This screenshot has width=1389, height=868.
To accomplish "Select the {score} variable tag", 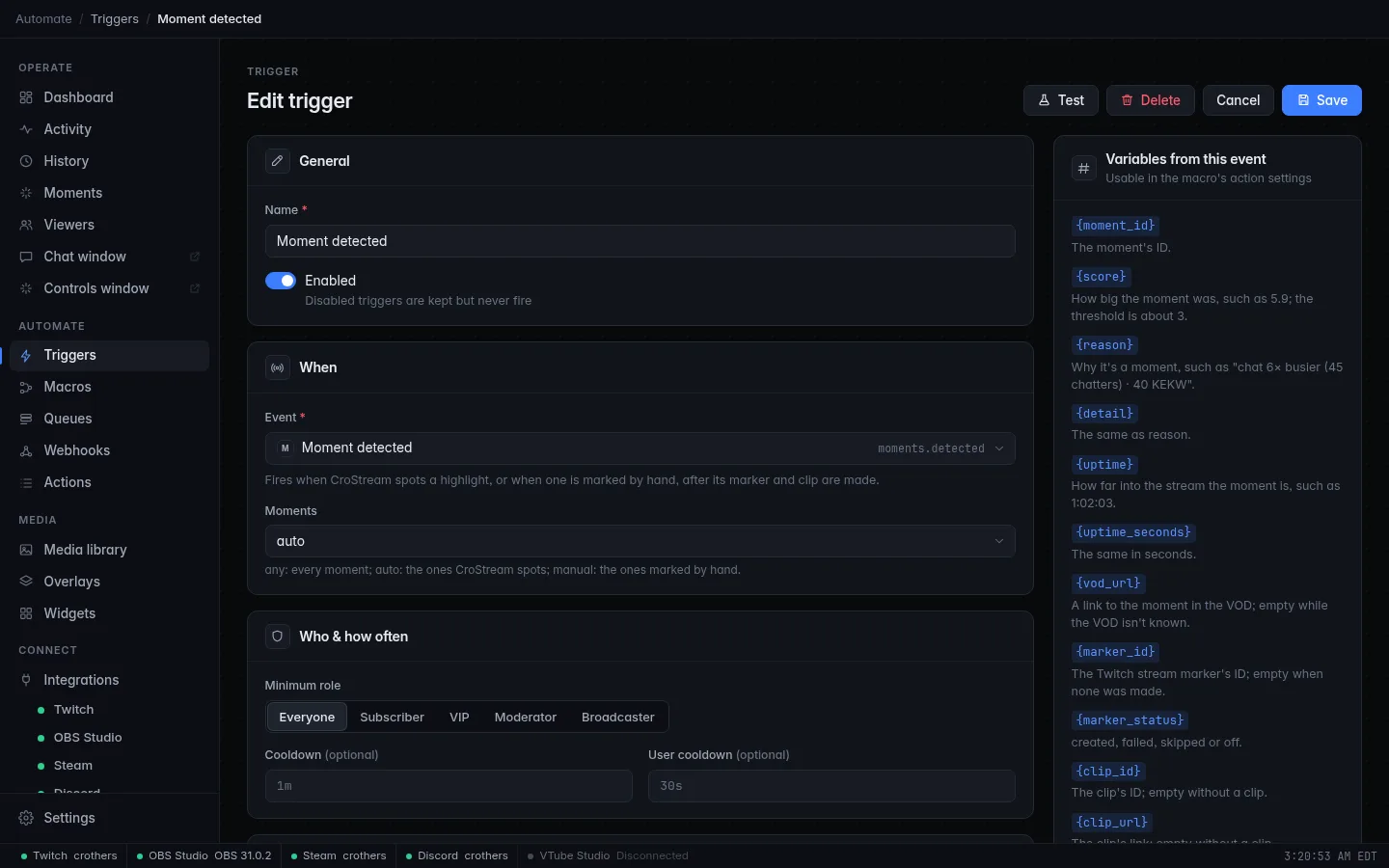I will [x=1101, y=277].
